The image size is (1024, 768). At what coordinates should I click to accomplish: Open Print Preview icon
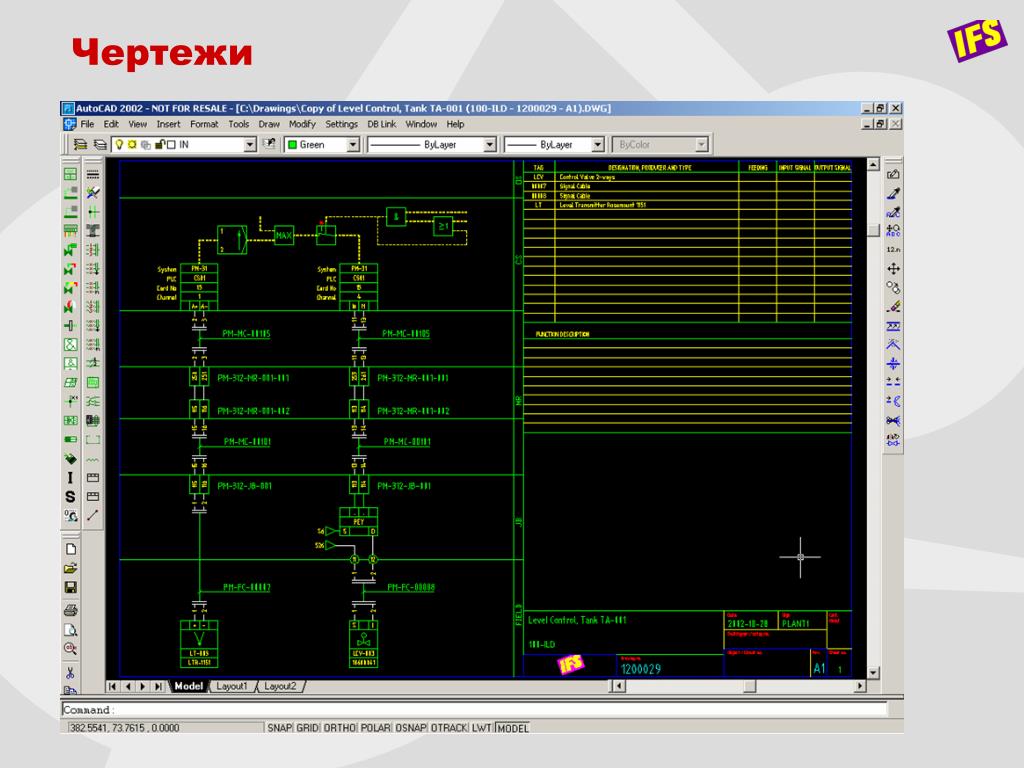pos(71,630)
